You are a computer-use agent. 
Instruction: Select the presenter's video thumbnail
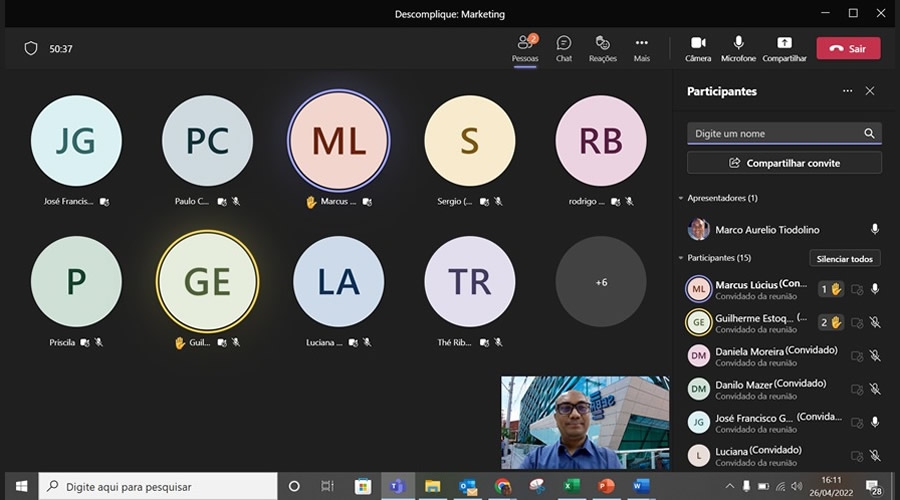coord(585,422)
